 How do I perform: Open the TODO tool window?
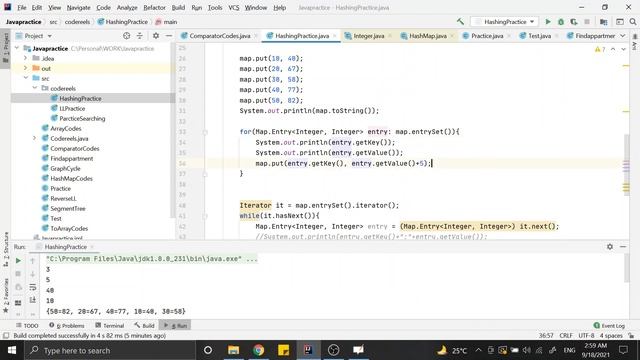click(27, 325)
